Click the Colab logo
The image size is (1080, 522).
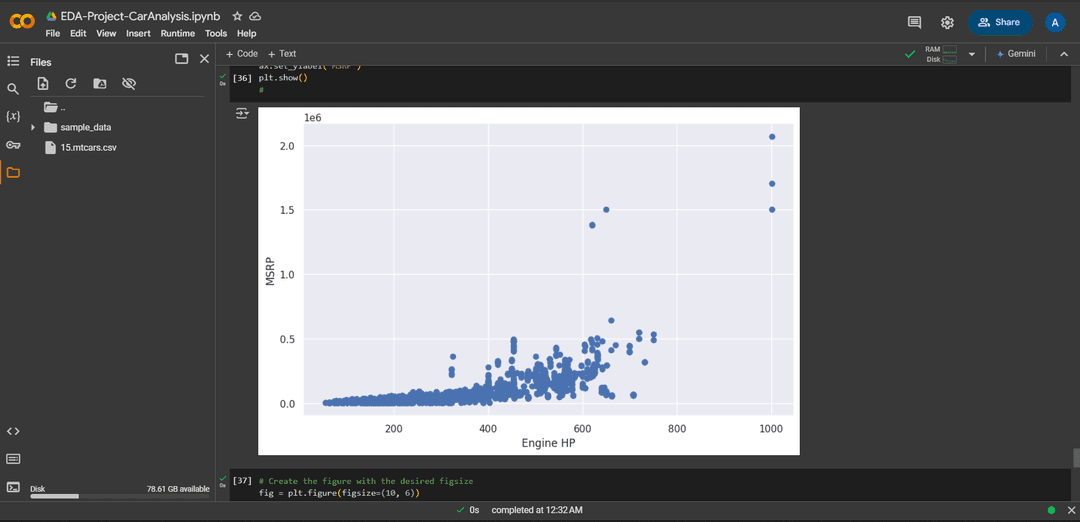click(x=21, y=22)
